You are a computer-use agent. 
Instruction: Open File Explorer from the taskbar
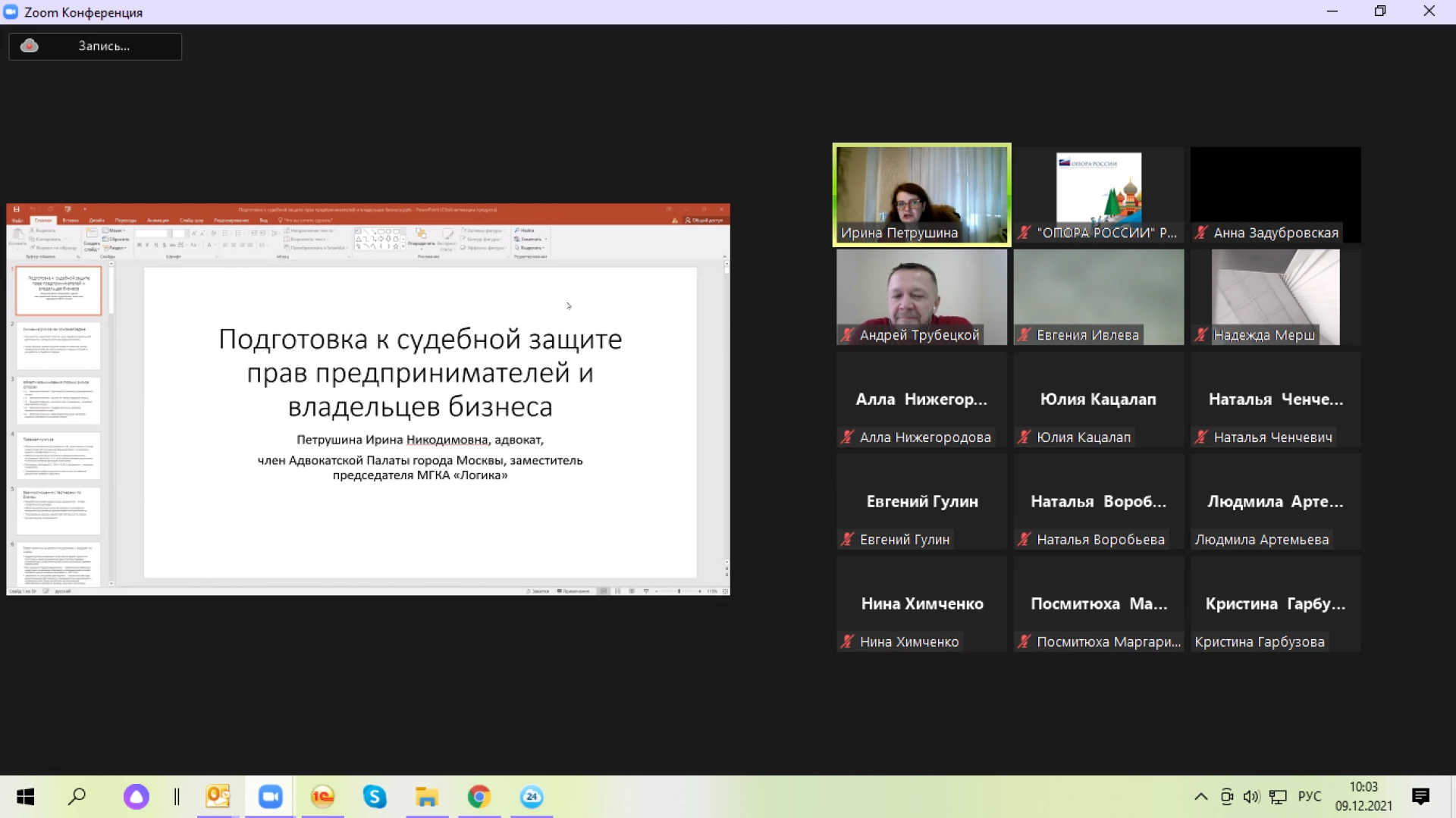pos(427,797)
